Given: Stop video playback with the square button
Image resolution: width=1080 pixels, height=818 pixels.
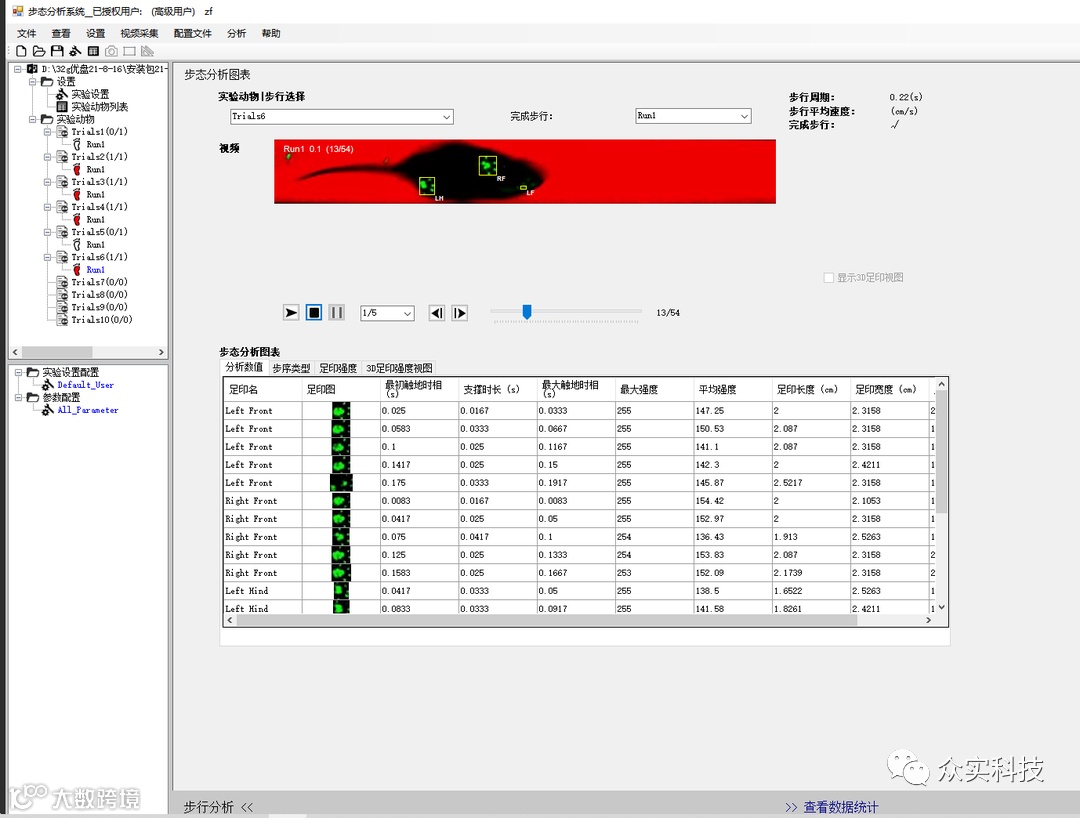Looking at the screenshot, I should click(313, 313).
